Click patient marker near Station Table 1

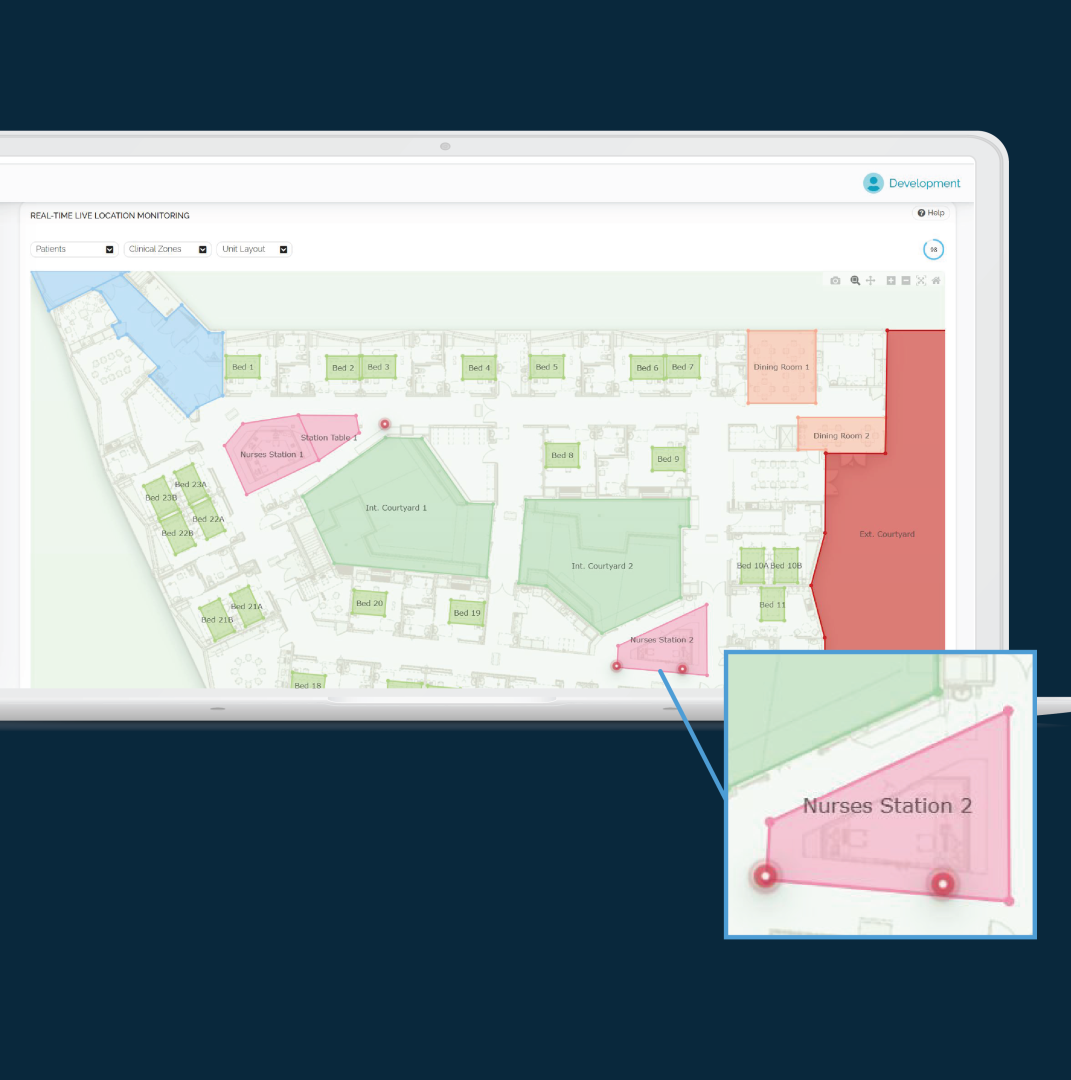(384, 424)
